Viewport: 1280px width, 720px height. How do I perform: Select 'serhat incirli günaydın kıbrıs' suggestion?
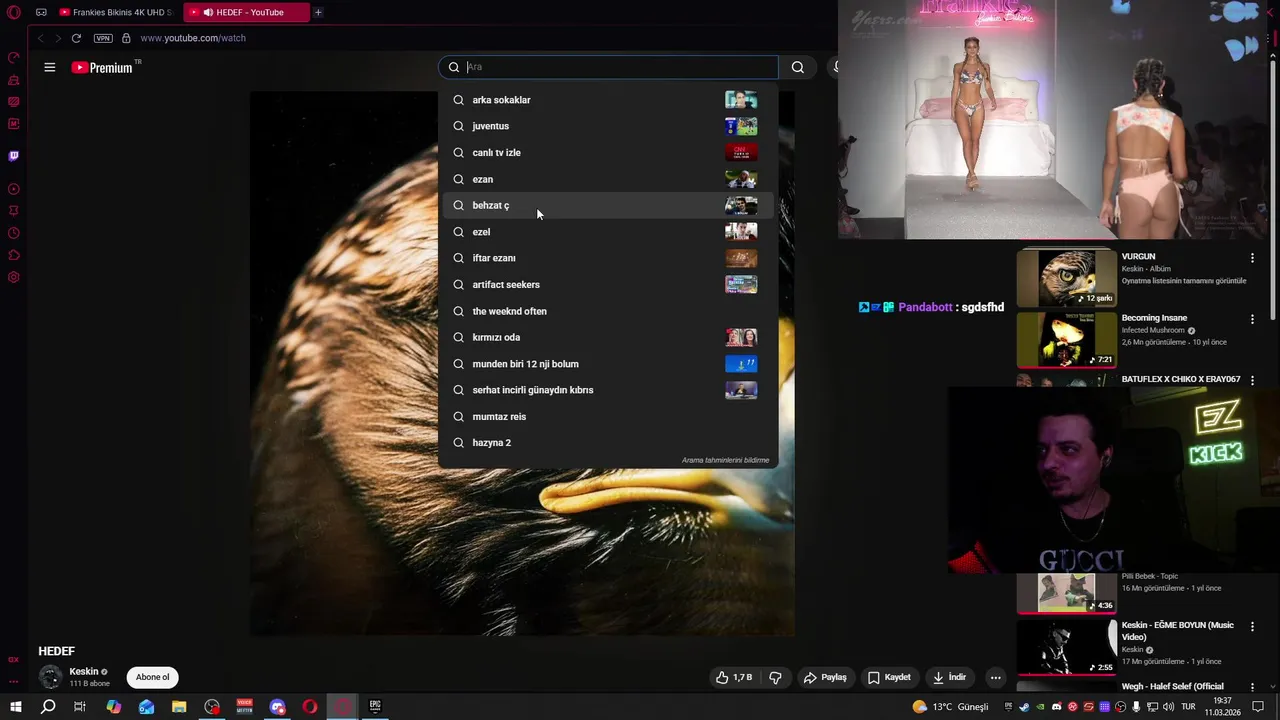[x=608, y=390]
